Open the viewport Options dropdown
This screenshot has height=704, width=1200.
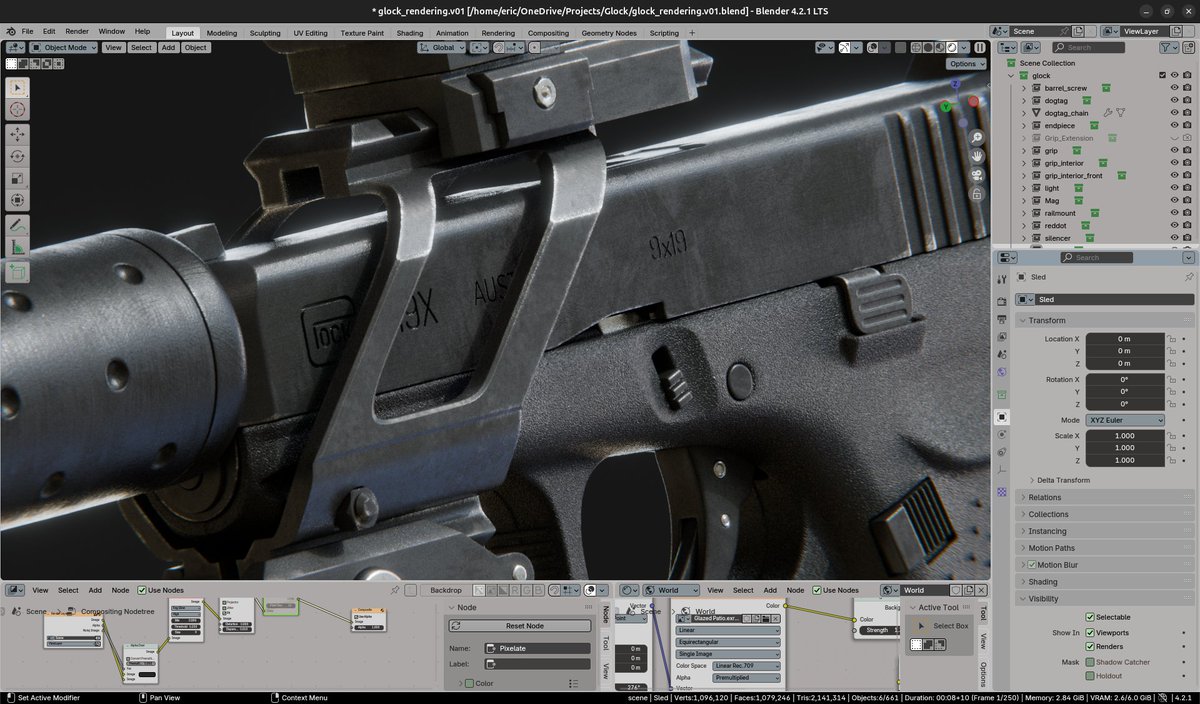[x=967, y=63]
